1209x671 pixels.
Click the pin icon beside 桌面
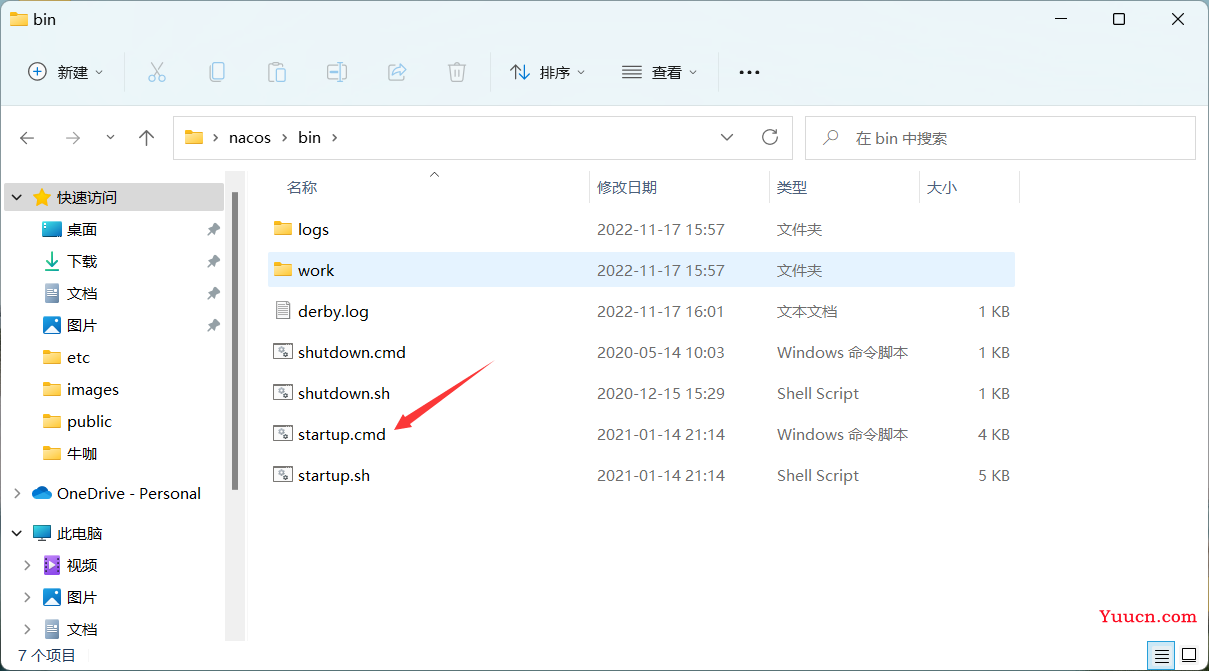tap(213, 229)
